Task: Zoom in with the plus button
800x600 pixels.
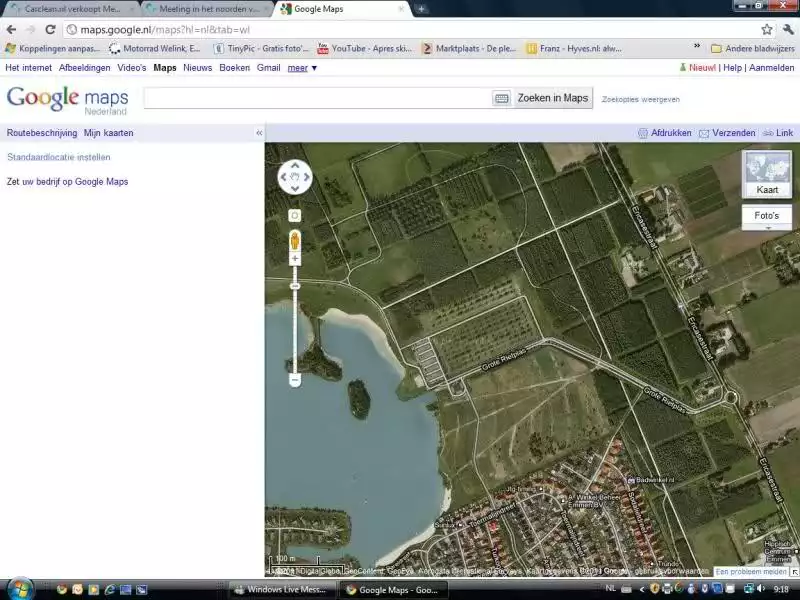Action: [295, 259]
